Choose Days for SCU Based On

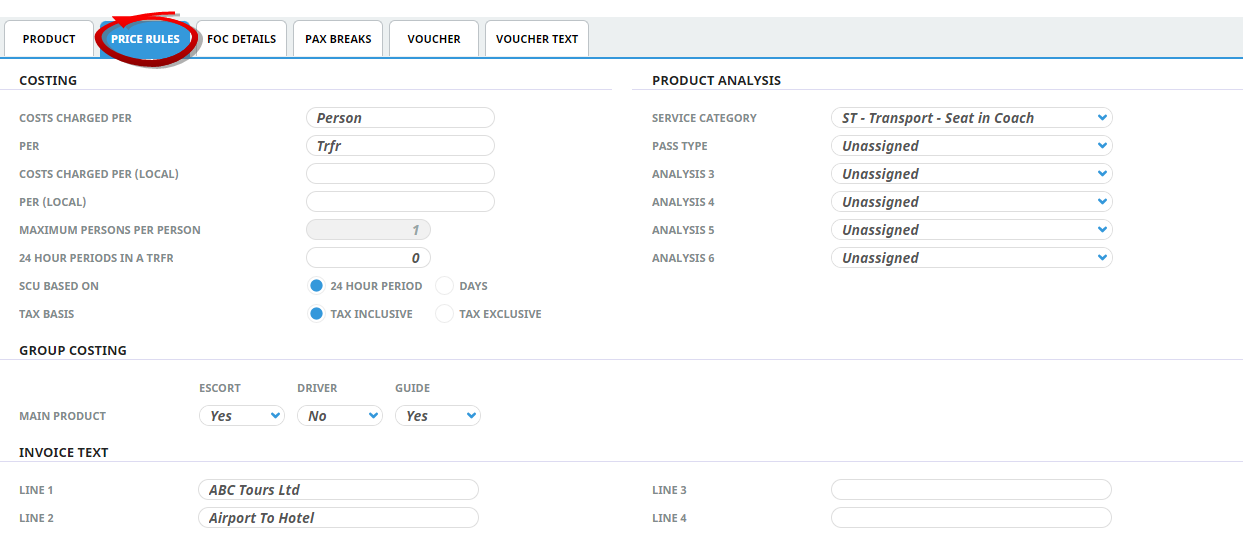tap(445, 286)
